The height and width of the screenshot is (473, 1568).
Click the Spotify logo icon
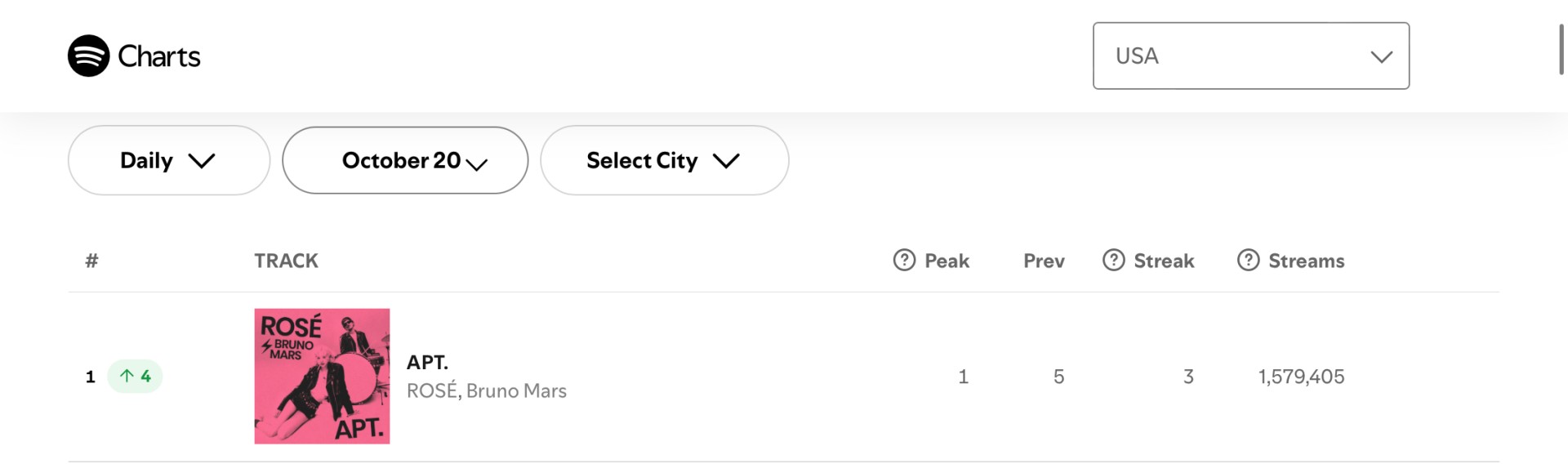(88, 56)
